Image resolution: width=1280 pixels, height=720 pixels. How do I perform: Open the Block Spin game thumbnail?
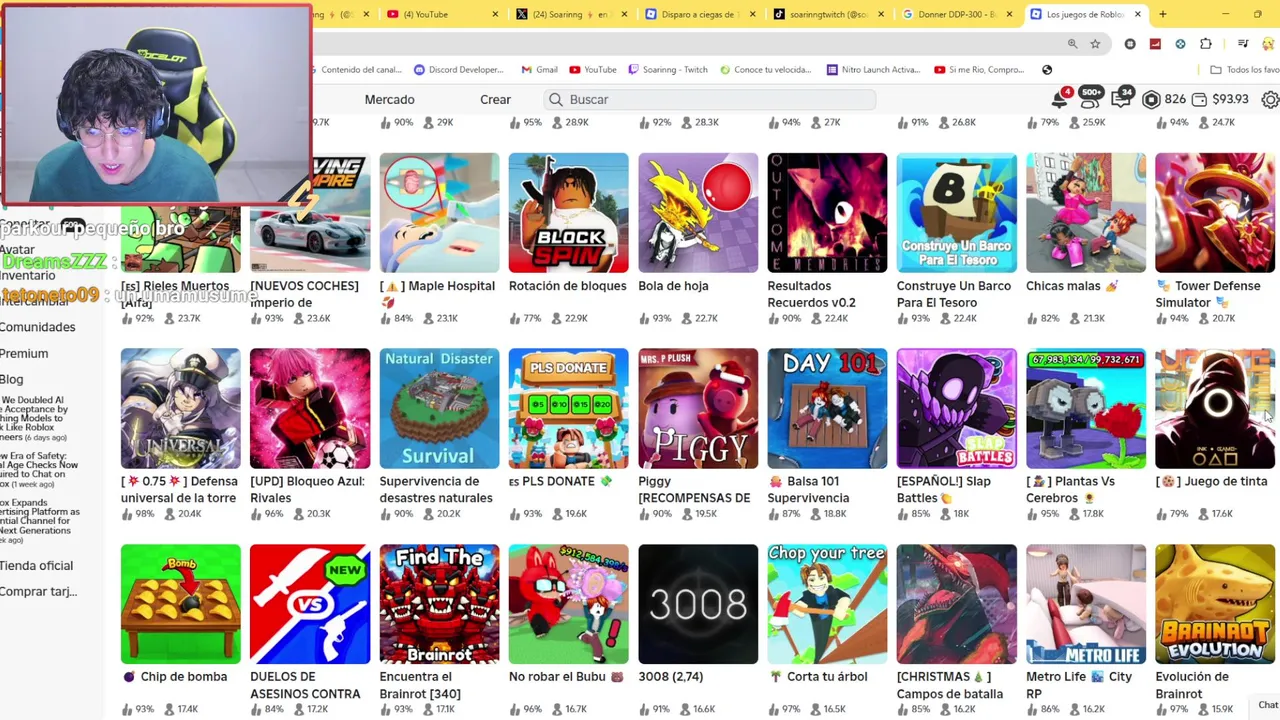click(x=568, y=212)
